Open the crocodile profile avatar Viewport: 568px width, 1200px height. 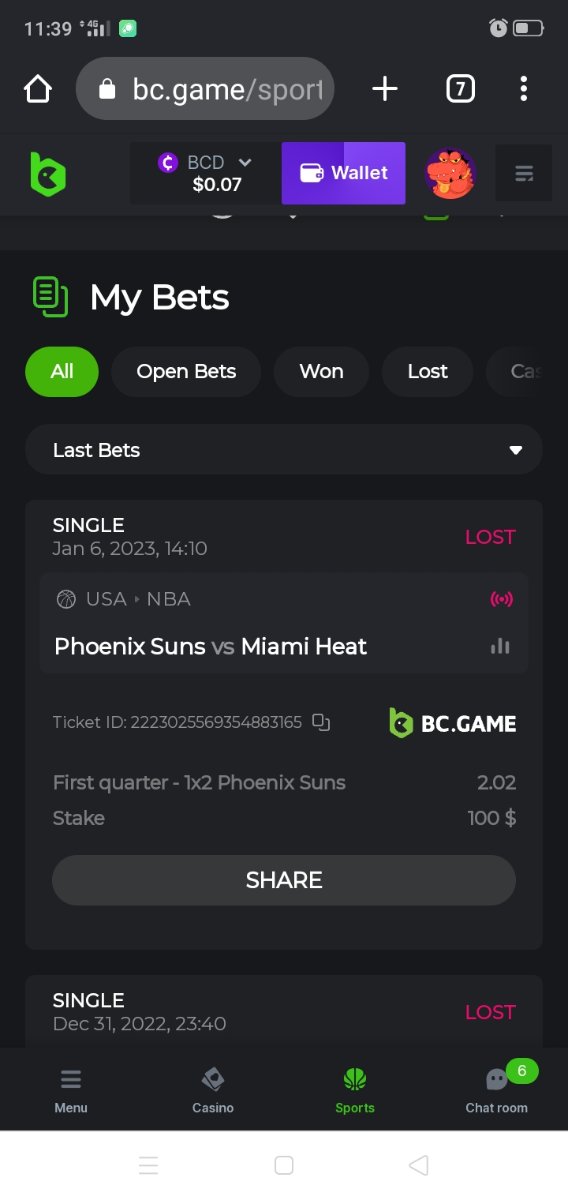(450, 174)
